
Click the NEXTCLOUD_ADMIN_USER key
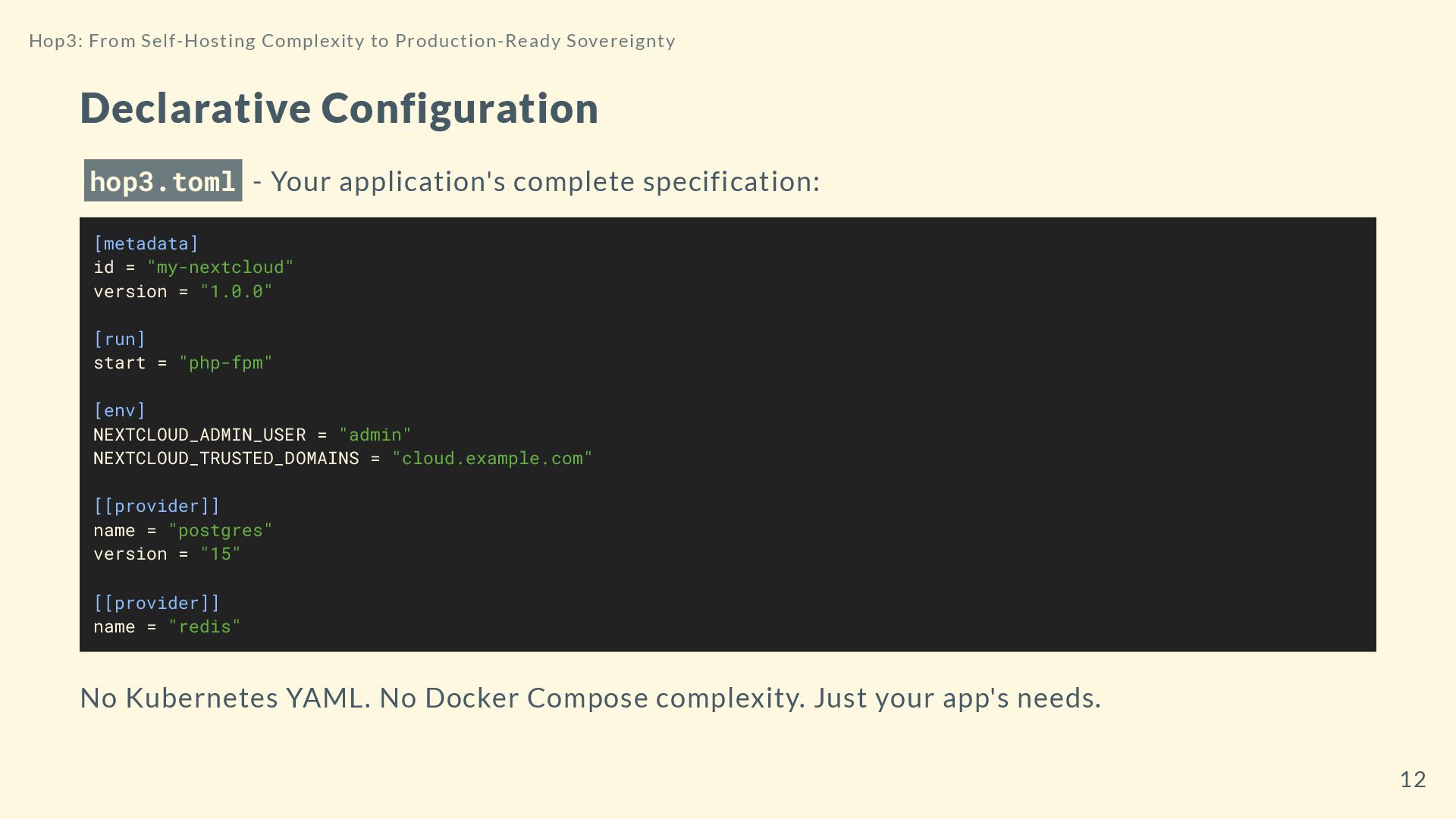199,435
